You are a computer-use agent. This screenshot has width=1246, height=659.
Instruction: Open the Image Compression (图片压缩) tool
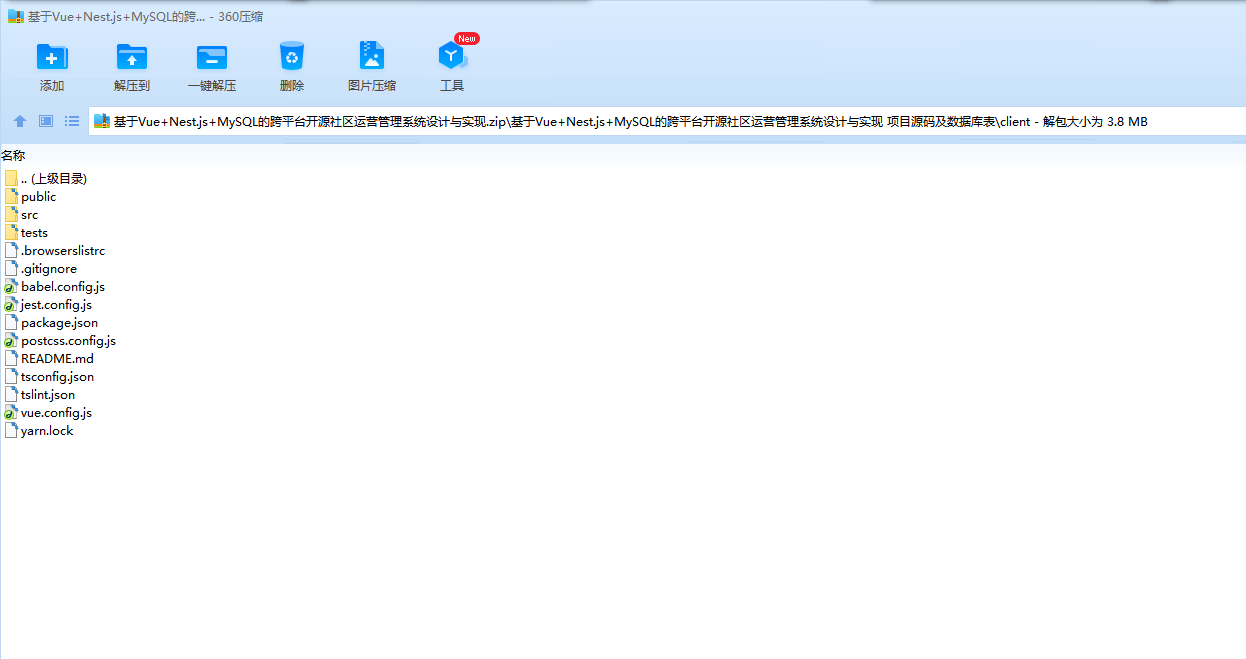click(x=372, y=57)
